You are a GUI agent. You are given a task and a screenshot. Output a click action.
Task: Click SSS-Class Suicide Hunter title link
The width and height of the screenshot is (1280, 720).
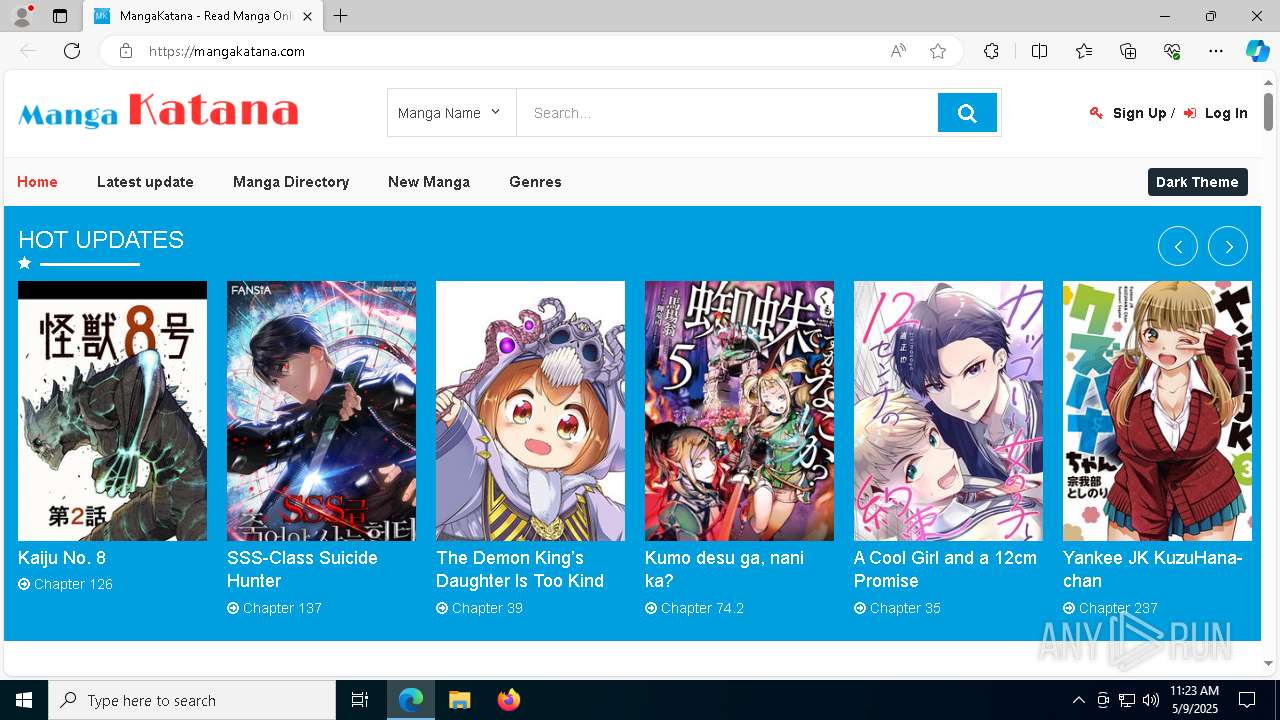(302, 569)
